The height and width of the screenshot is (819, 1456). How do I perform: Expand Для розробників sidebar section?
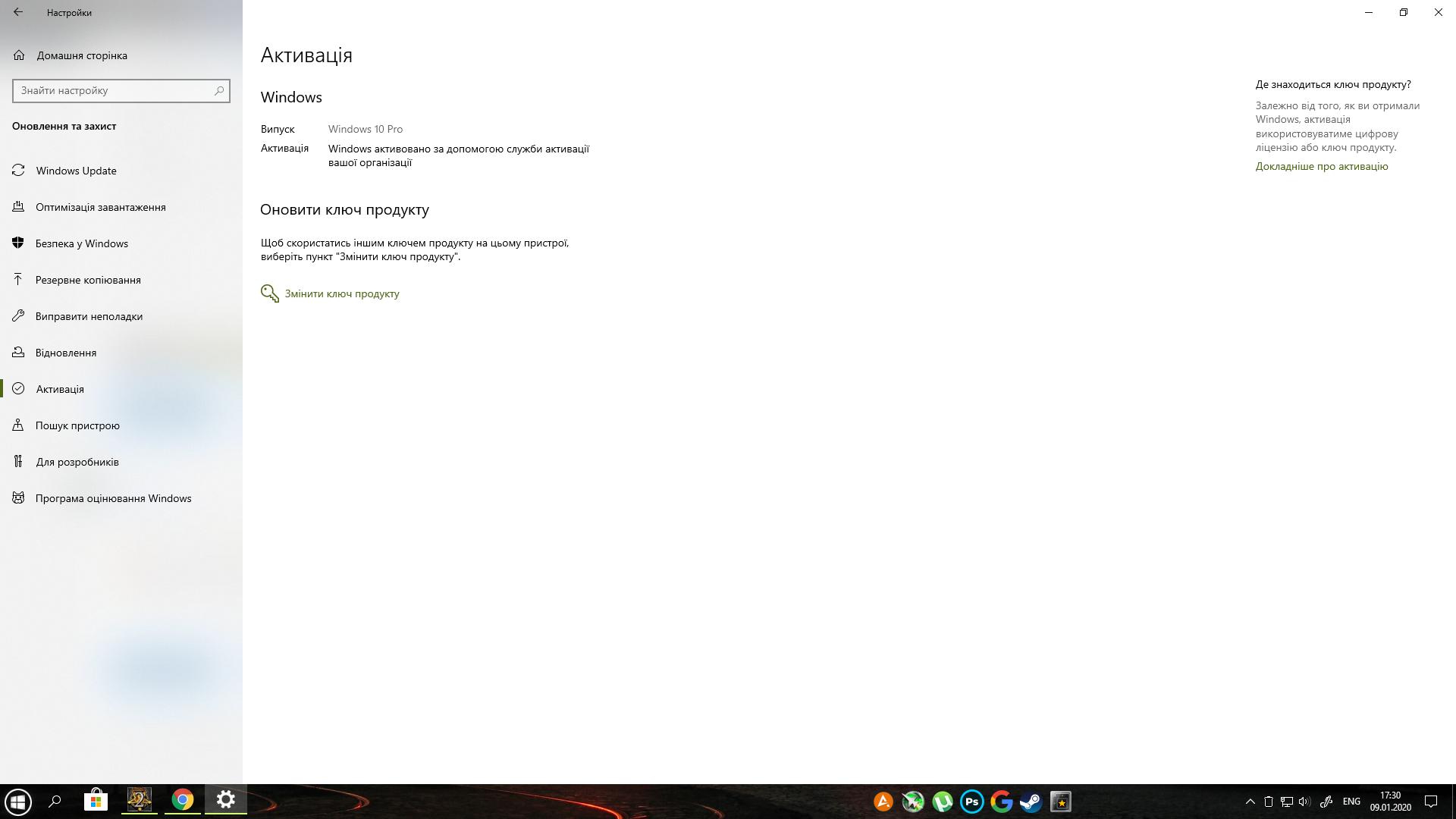tap(78, 461)
